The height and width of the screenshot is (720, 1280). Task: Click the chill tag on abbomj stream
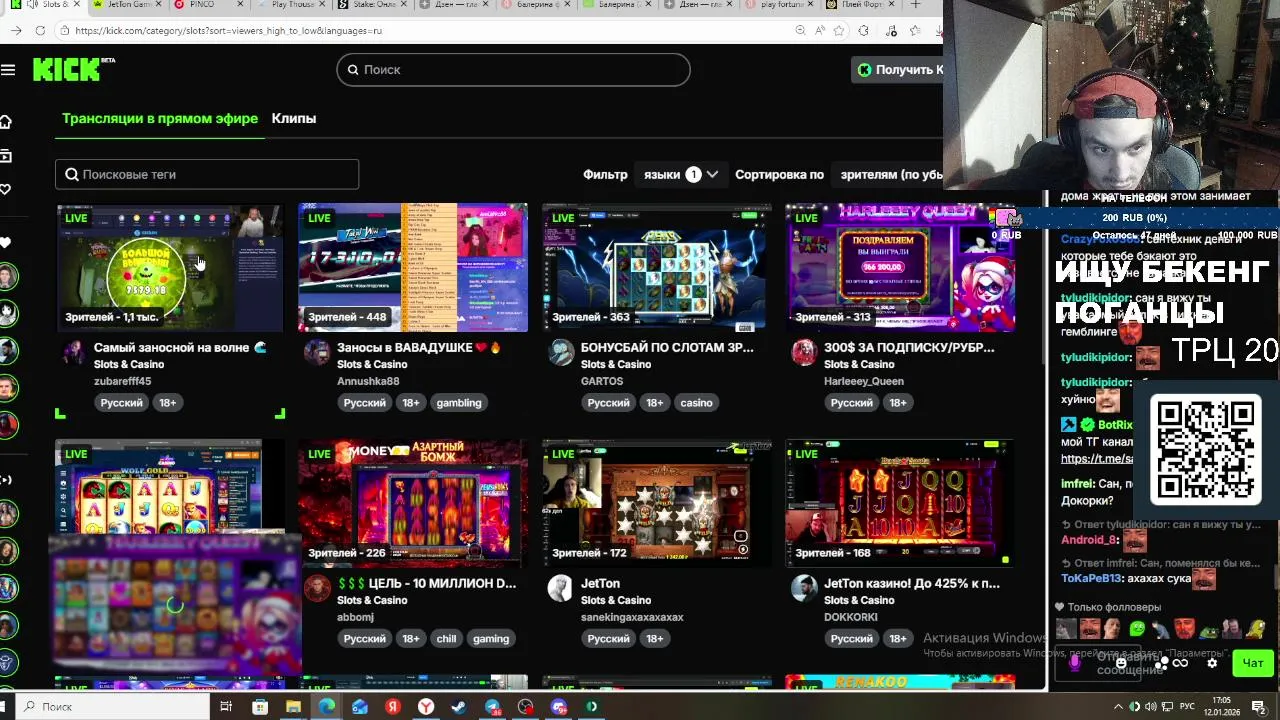(446, 638)
